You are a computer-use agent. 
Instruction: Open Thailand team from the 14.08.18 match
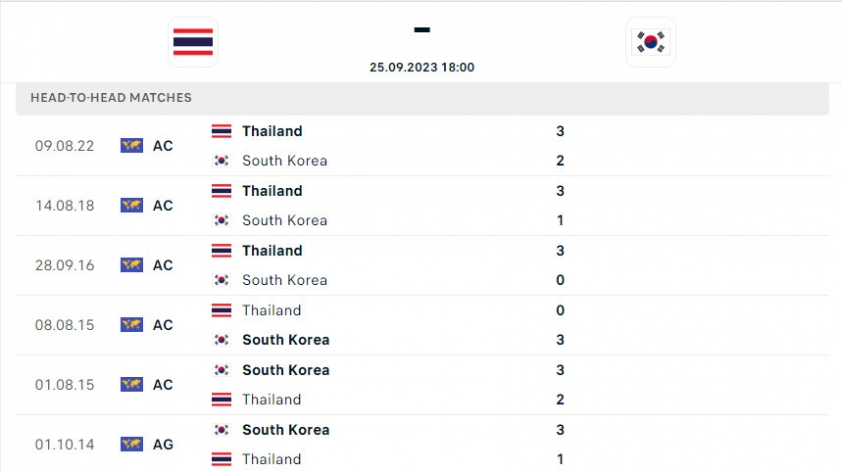pyautogui.click(x=272, y=191)
